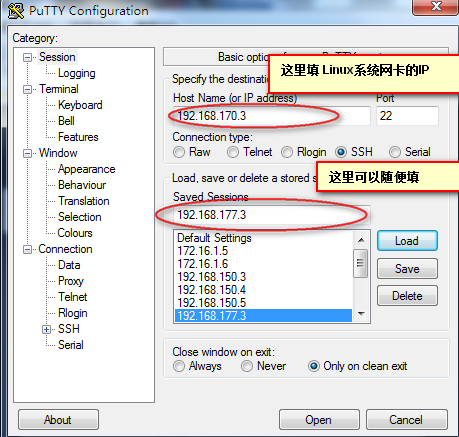Click session list scroll up arrow
The height and width of the screenshot is (437, 459).
click(361, 240)
